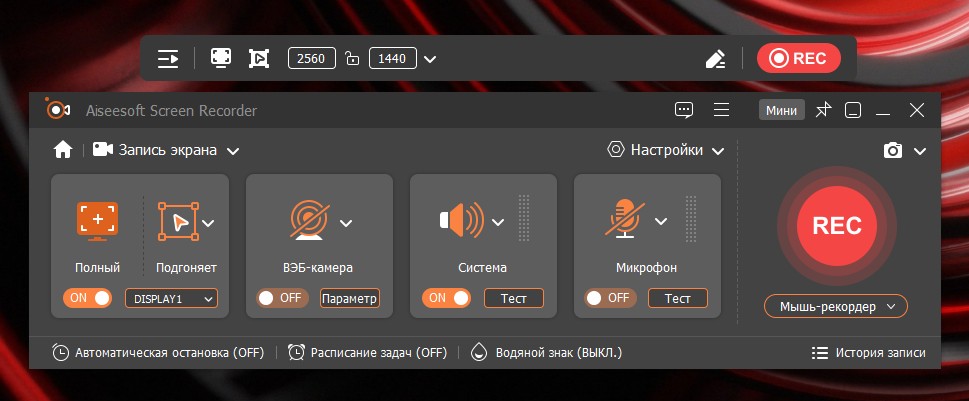Open the hamburger menu in title bar
969x401 pixels.
pos(721,110)
